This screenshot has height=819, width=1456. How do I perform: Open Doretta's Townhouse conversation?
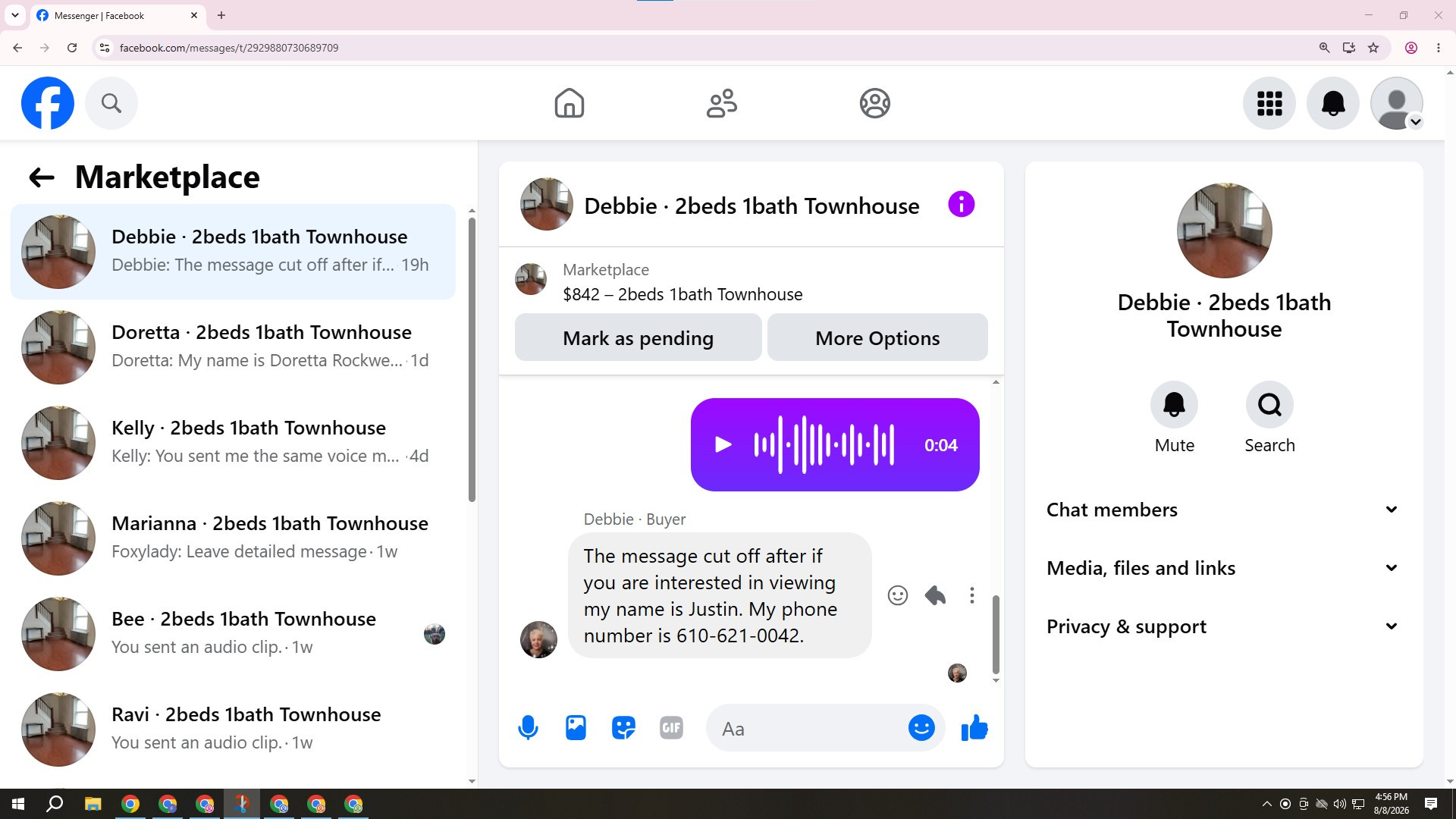point(234,347)
